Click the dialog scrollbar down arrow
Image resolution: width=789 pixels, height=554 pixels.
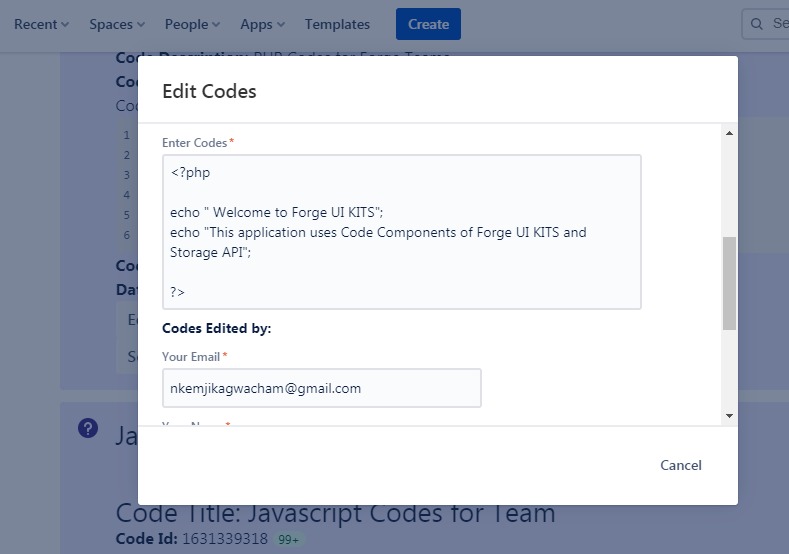tap(729, 416)
